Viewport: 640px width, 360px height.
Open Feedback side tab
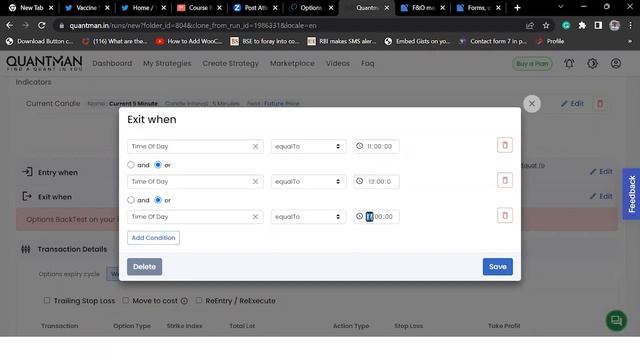631,194
